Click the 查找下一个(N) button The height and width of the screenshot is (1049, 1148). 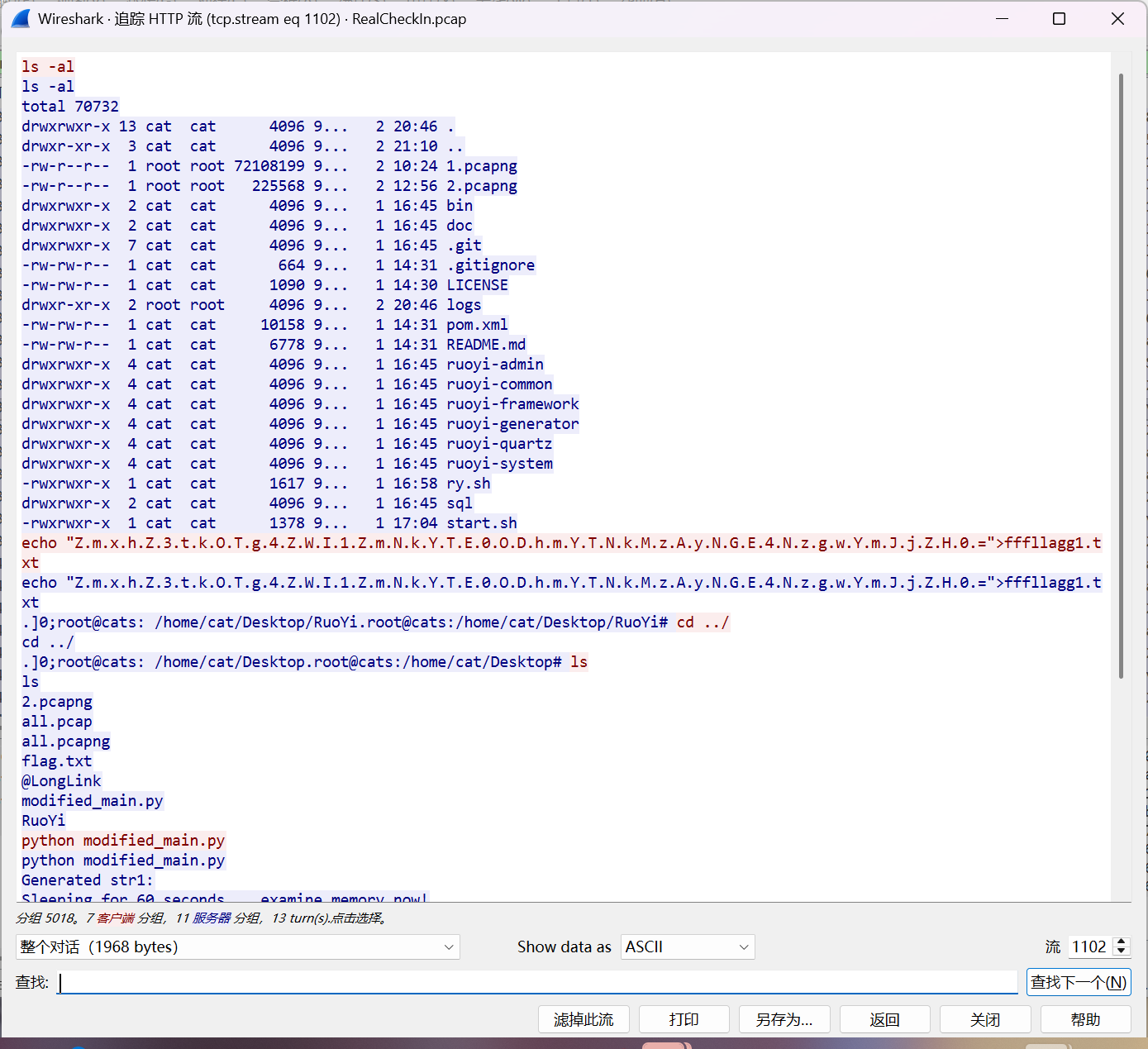[1079, 982]
